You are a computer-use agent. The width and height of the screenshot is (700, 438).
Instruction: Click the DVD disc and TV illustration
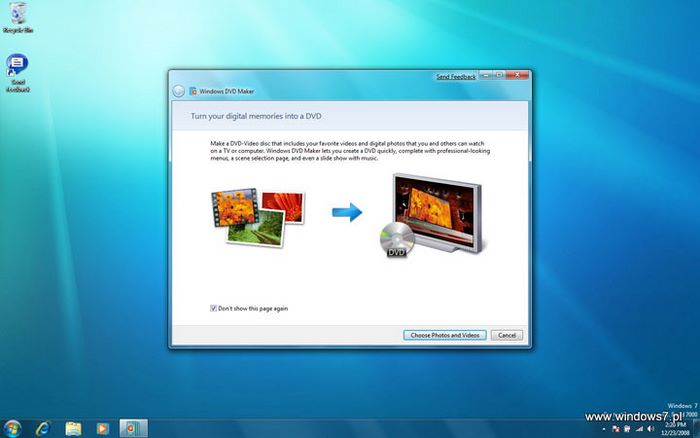coord(431,215)
